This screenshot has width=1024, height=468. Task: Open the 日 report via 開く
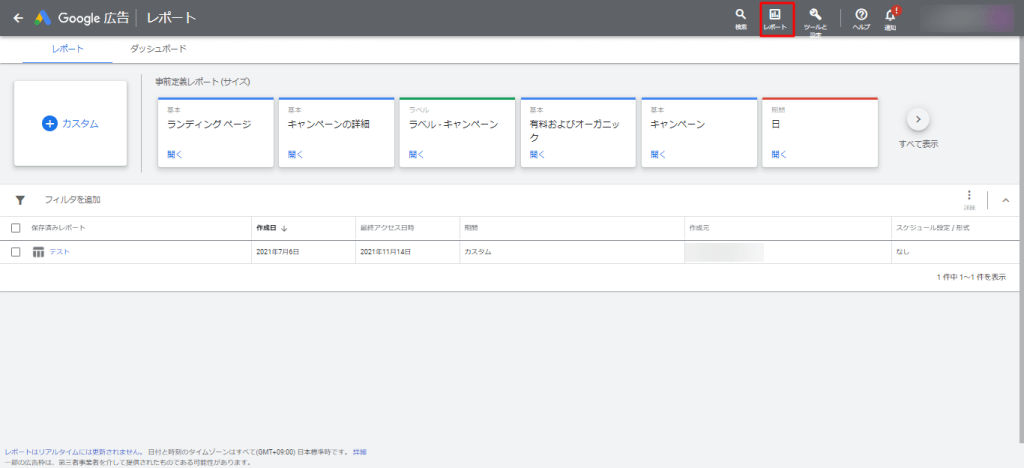click(x=779, y=155)
